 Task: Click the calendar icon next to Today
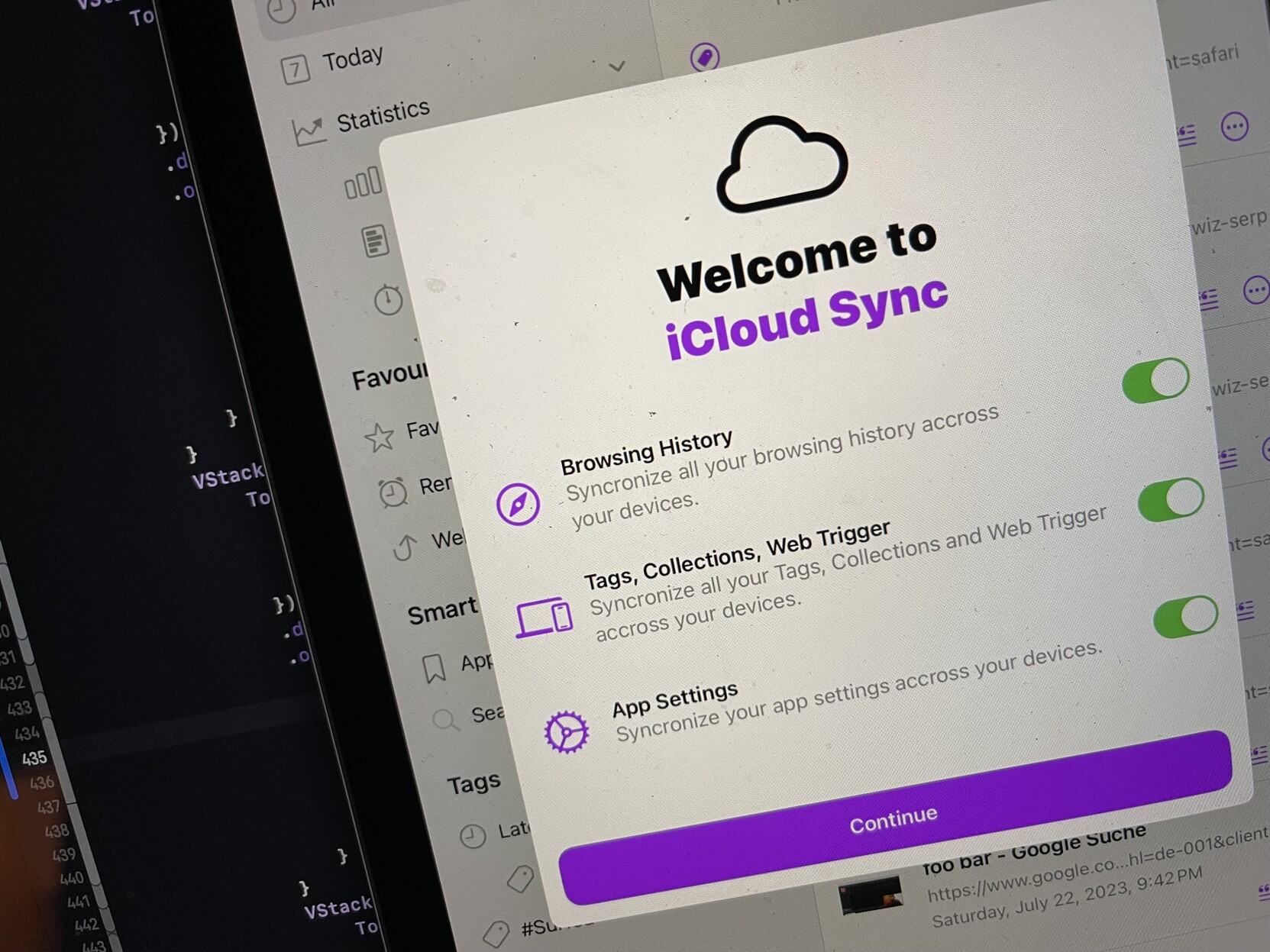(x=295, y=69)
